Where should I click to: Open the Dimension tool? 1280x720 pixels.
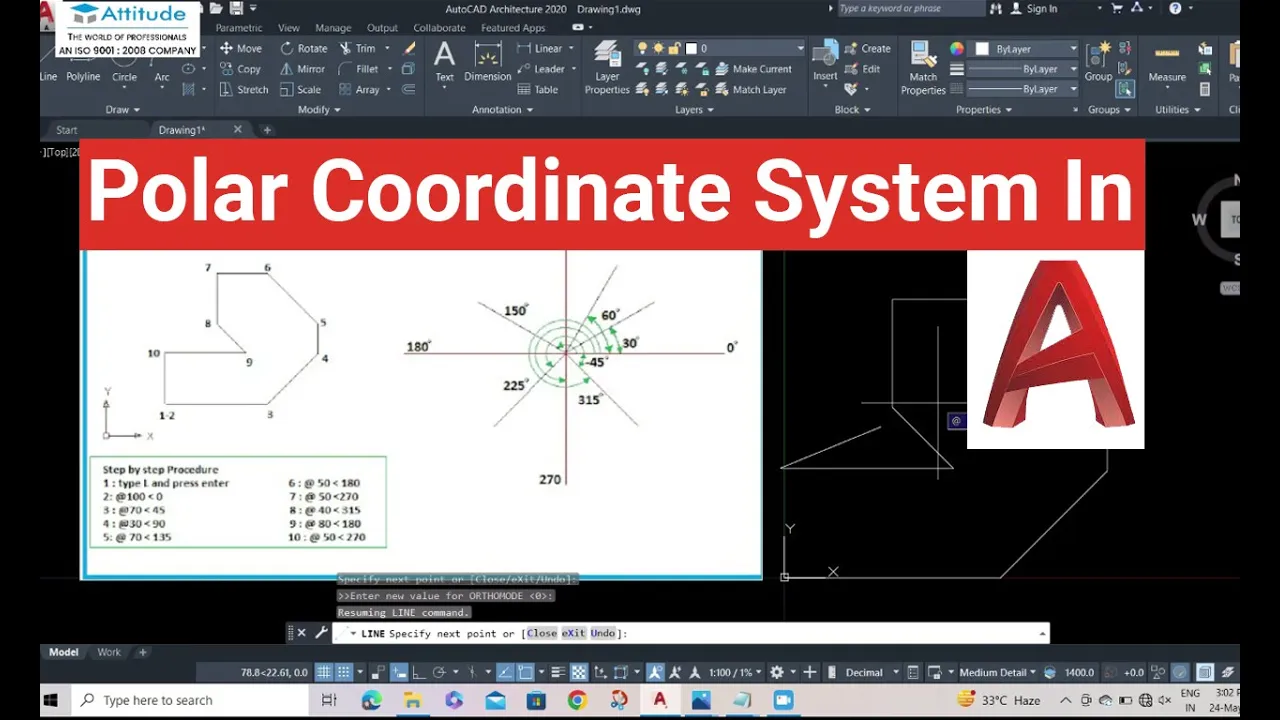click(487, 61)
